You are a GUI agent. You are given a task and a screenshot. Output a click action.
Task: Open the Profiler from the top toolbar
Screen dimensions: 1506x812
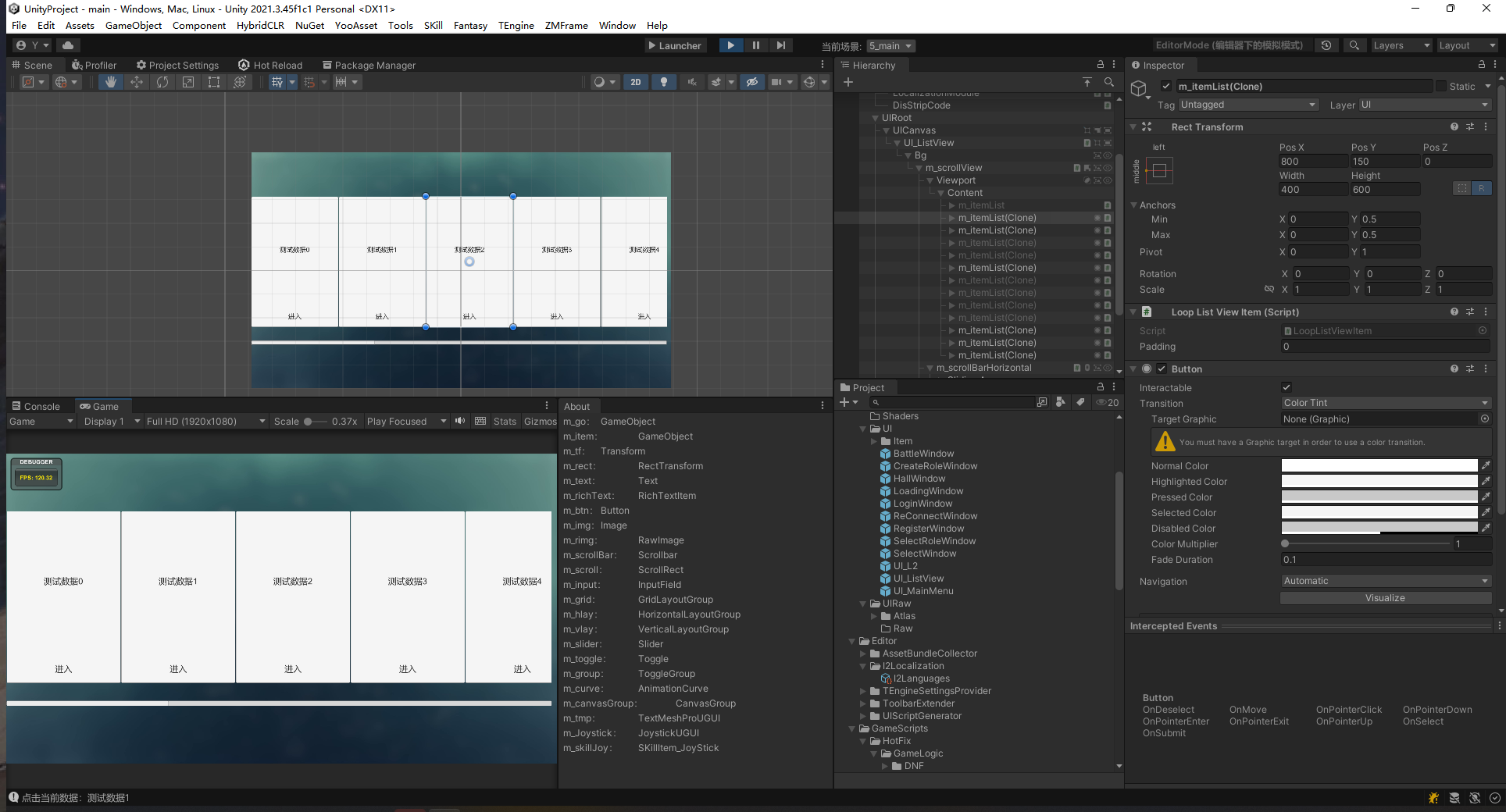pos(95,65)
